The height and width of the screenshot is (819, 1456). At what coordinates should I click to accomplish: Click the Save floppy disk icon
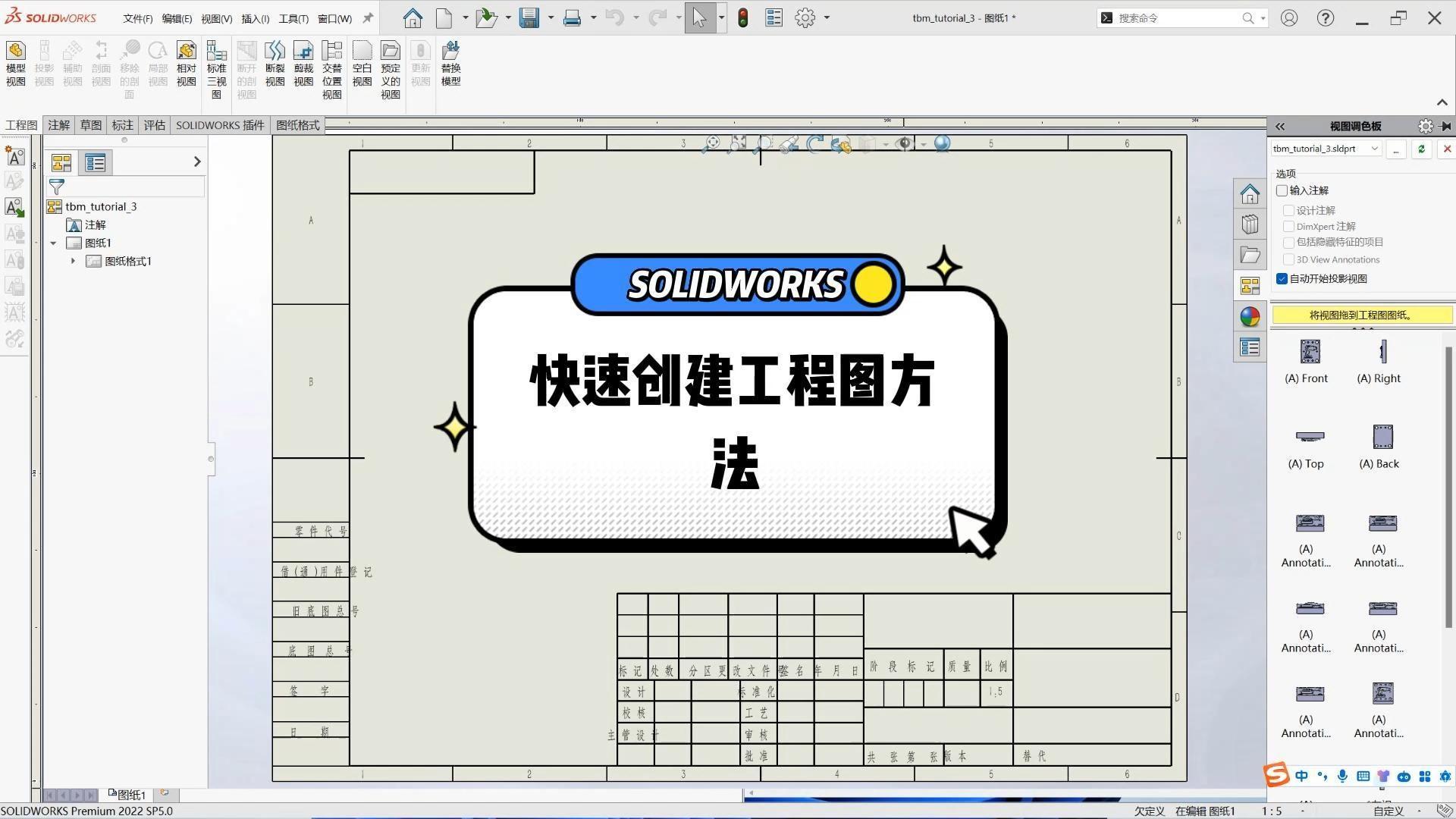tap(529, 18)
